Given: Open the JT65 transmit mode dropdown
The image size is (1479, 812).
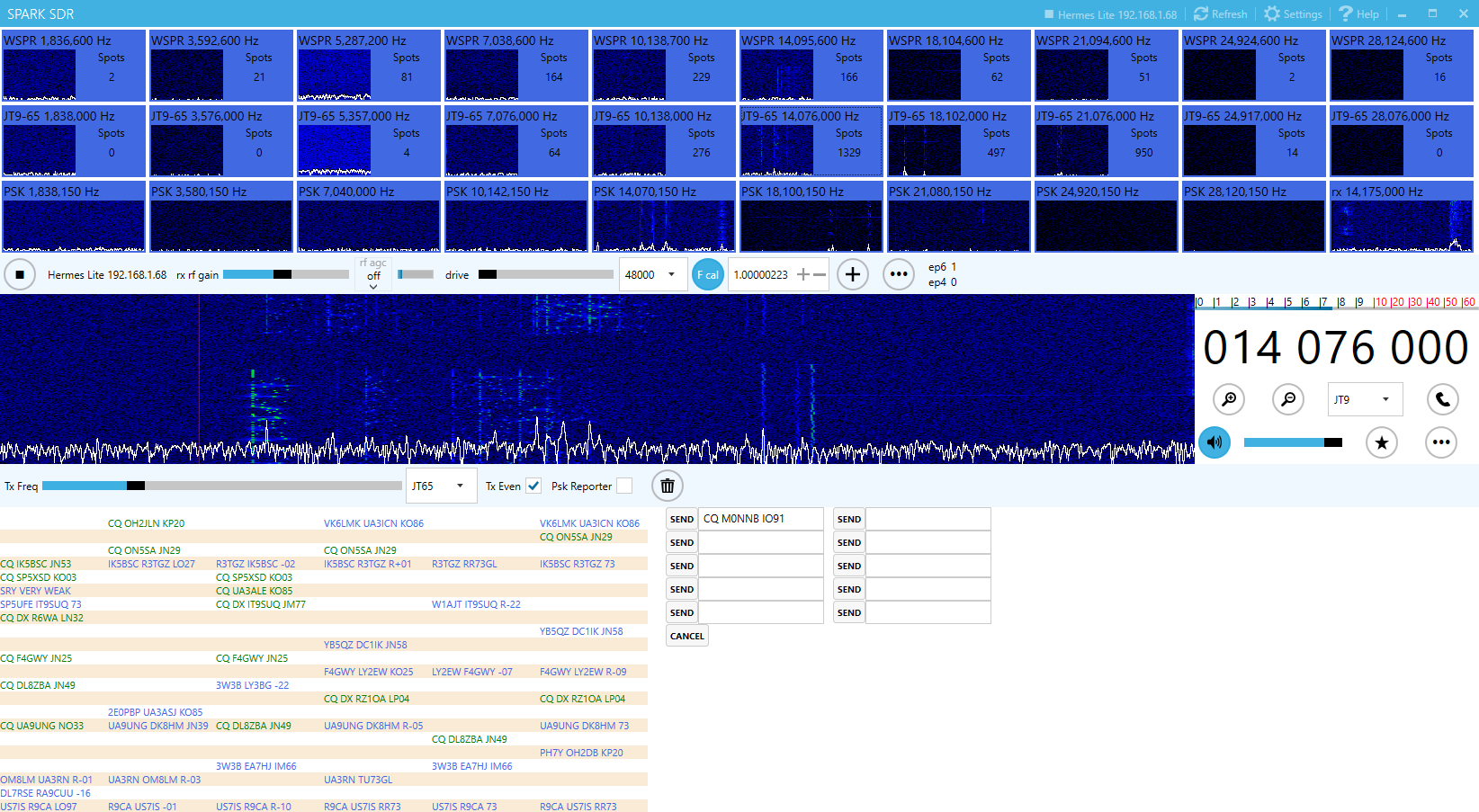Looking at the screenshot, I should [441, 486].
